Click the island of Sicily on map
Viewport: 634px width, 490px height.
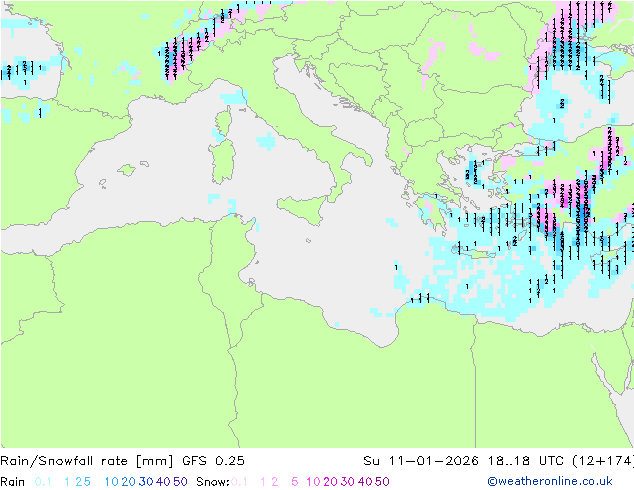[302, 209]
